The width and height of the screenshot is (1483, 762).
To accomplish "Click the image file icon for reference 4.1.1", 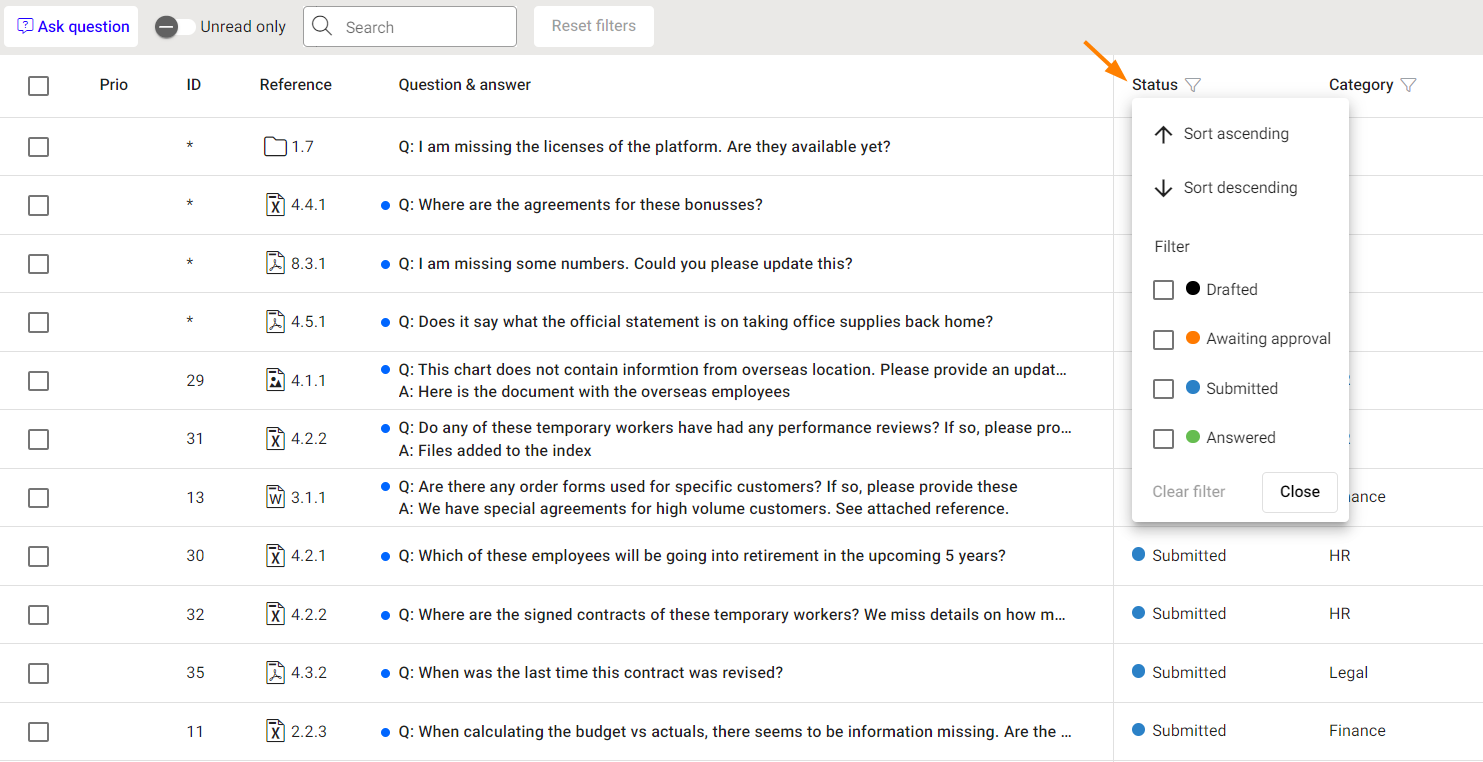I will [275, 380].
